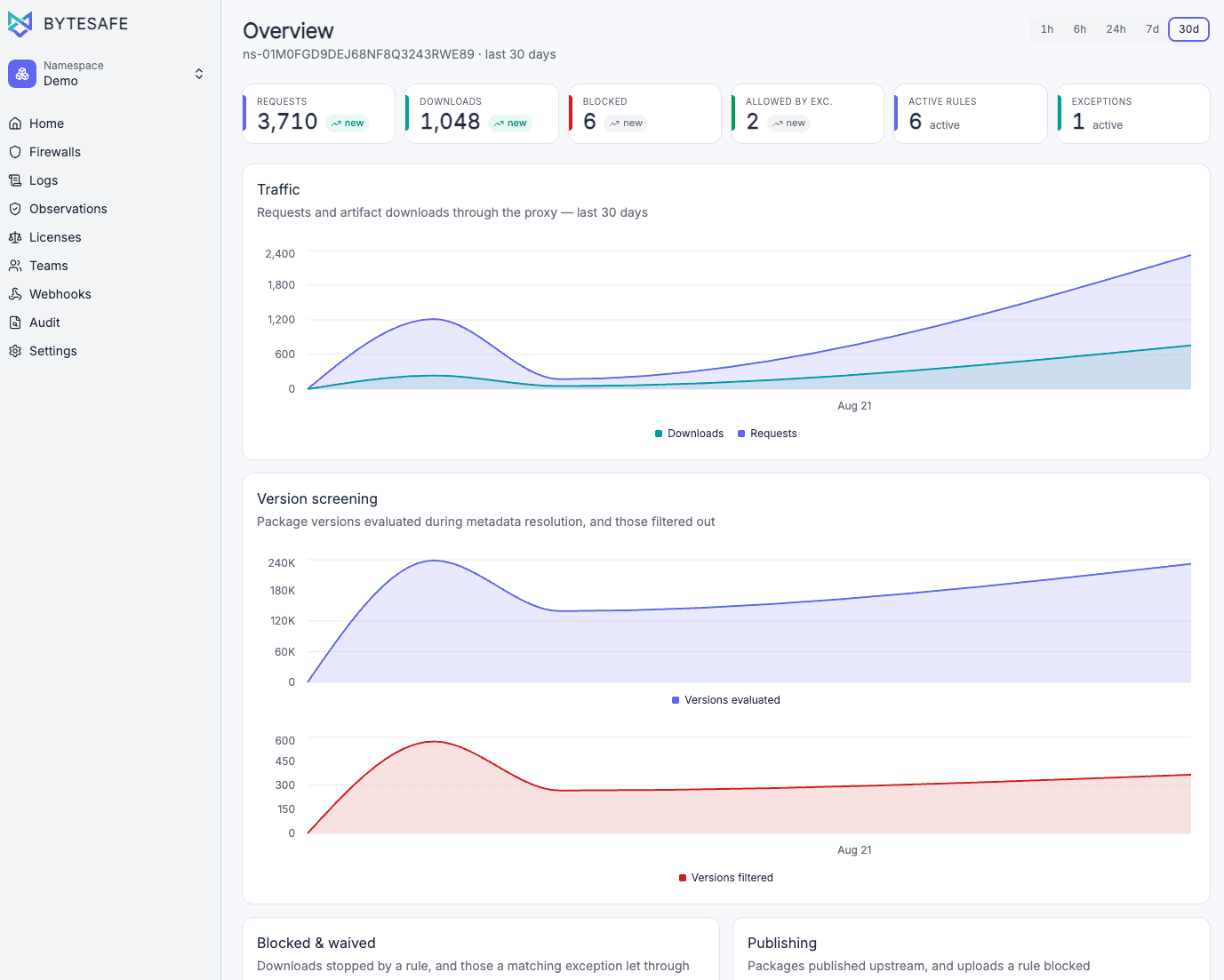Click the Teams people icon
The height and width of the screenshot is (980, 1224).
15,266
